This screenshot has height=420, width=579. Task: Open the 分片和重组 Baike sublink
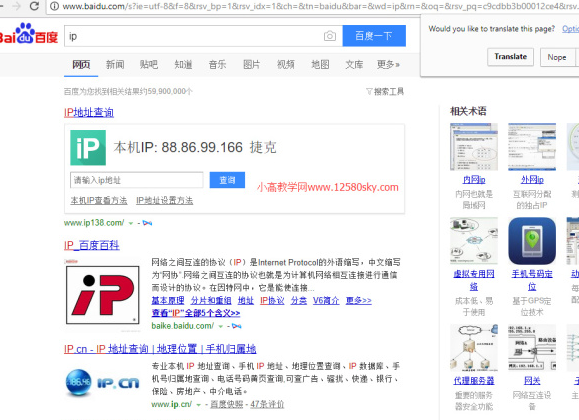(x=211, y=301)
